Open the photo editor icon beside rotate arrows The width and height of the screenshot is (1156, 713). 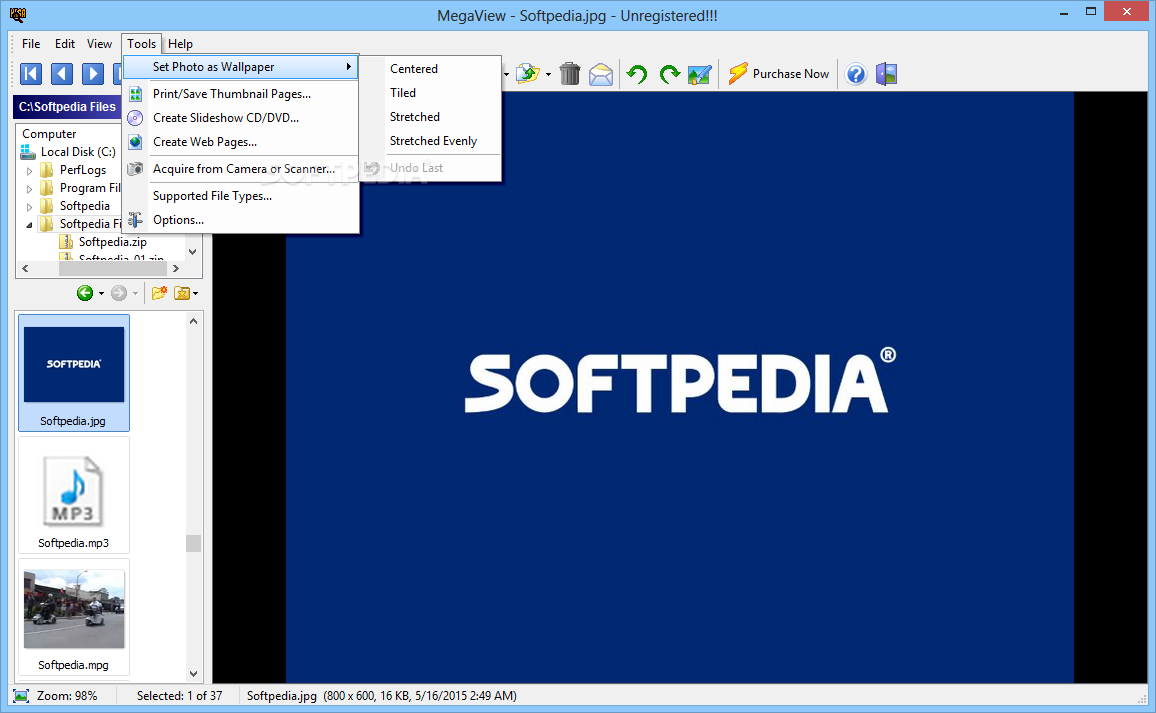tap(700, 74)
